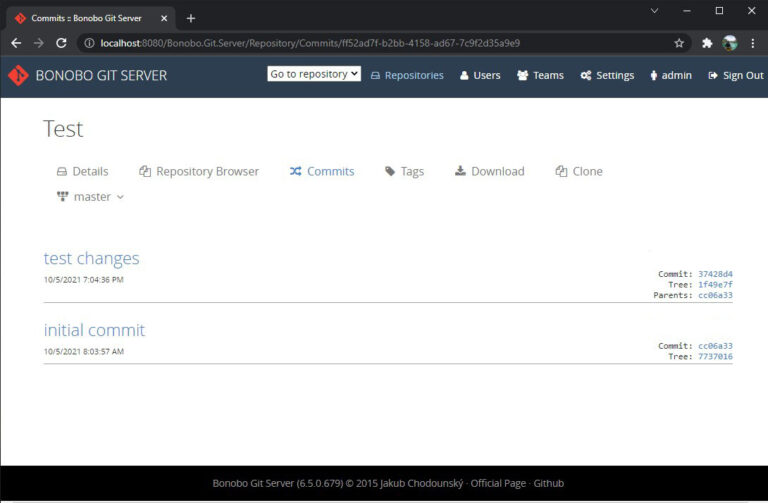
Task: Click the 10/5/2021 7:04:36 PM timestamp
Action: [84, 280]
